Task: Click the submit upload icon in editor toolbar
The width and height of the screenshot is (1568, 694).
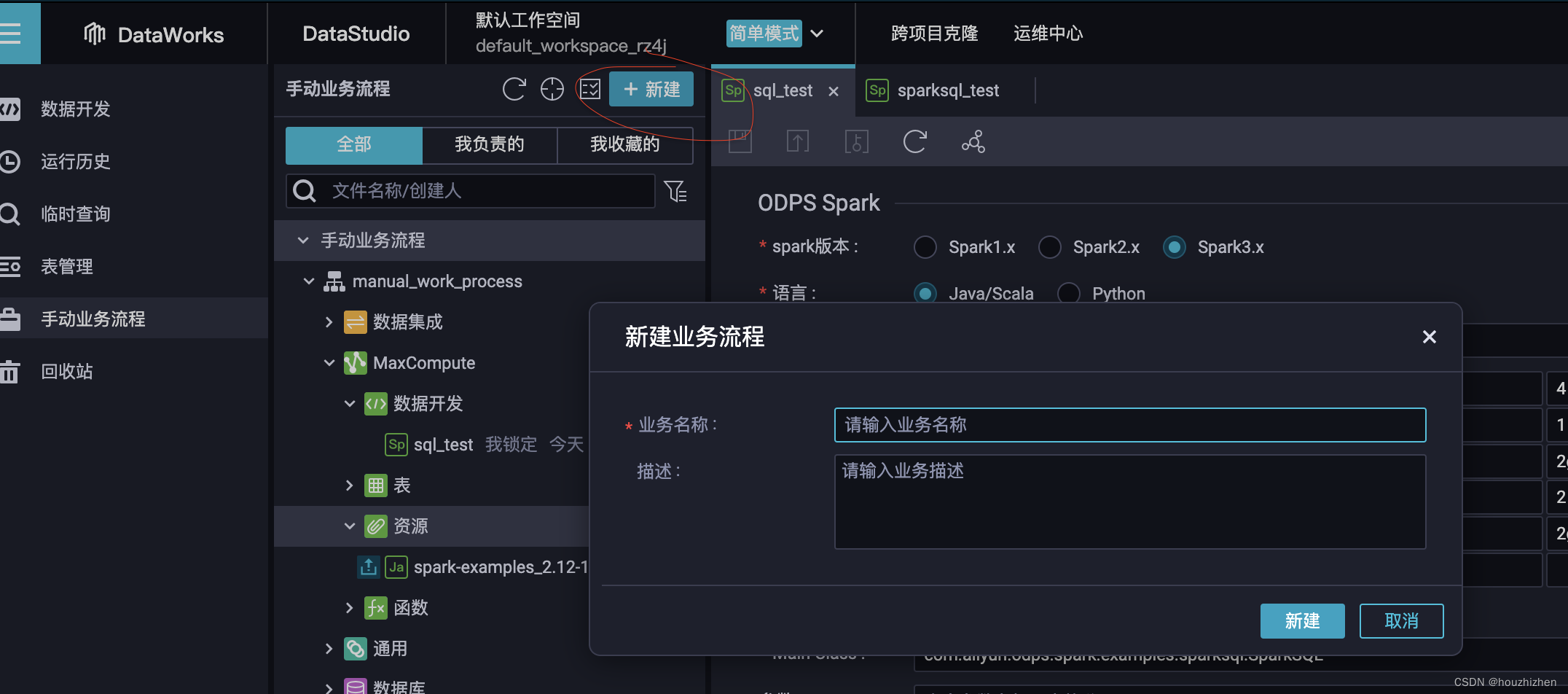Action: pos(798,141)
